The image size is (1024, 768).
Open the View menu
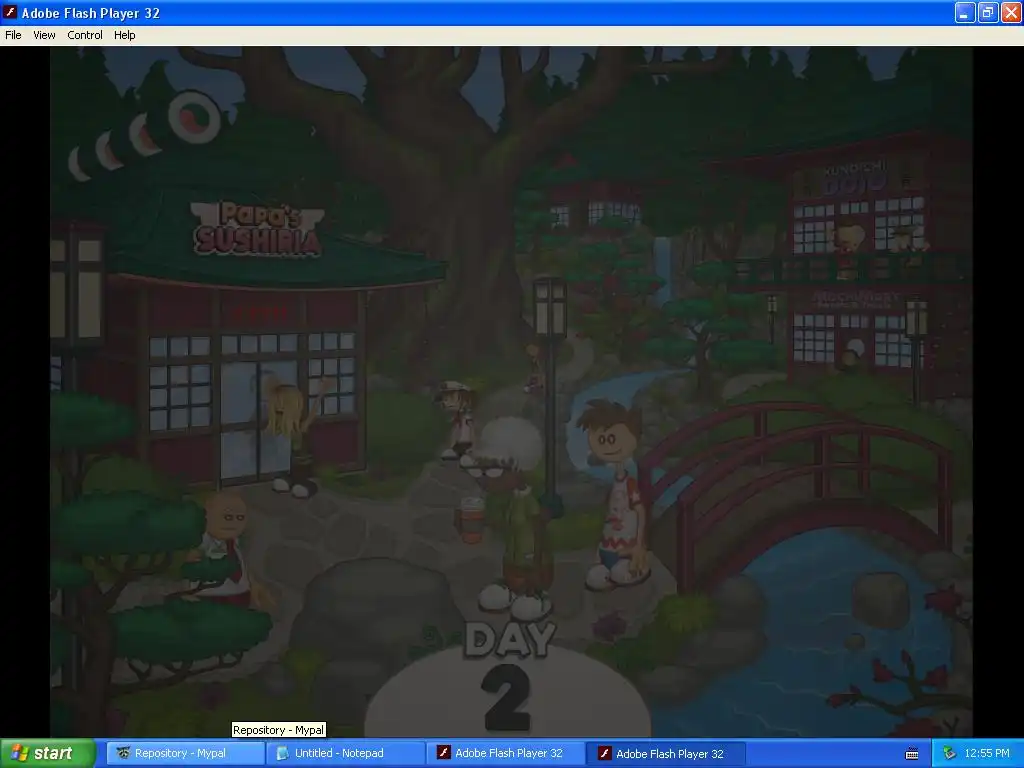pyautogui.click(x=44, y=35)
